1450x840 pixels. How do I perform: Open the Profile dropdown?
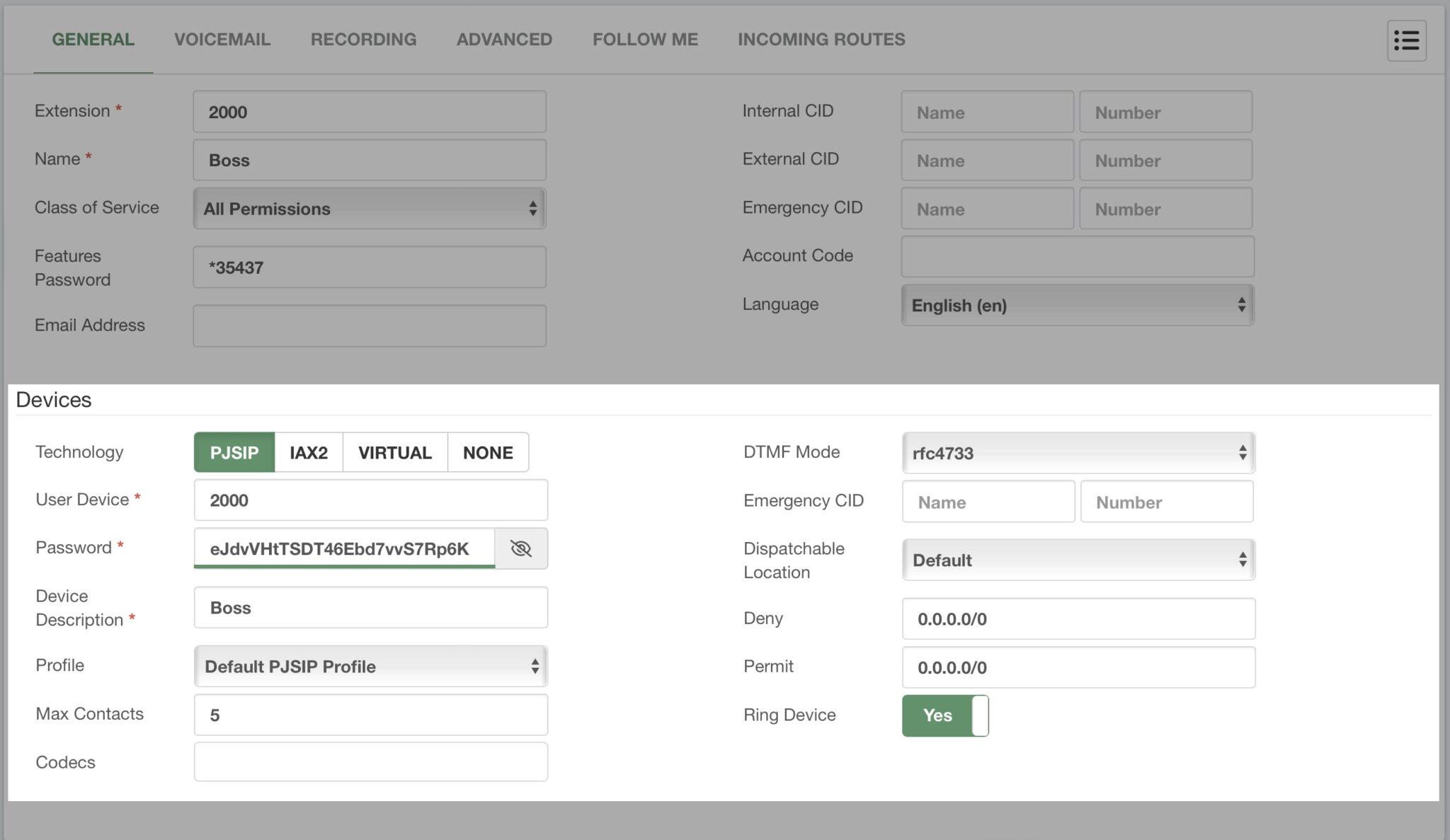(x=371, y=666)
